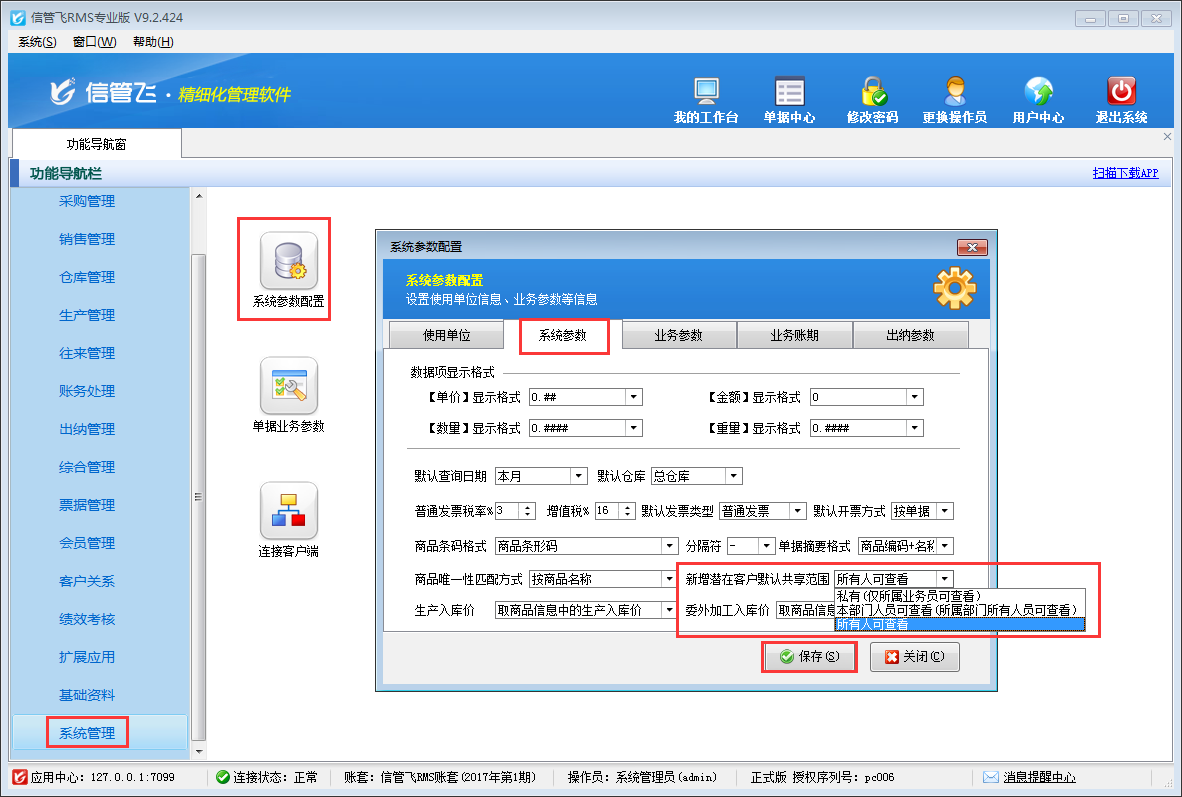
Task: Select 私有(仅所属业务员可查看) option in dropdown list
Action: point(908,596)
